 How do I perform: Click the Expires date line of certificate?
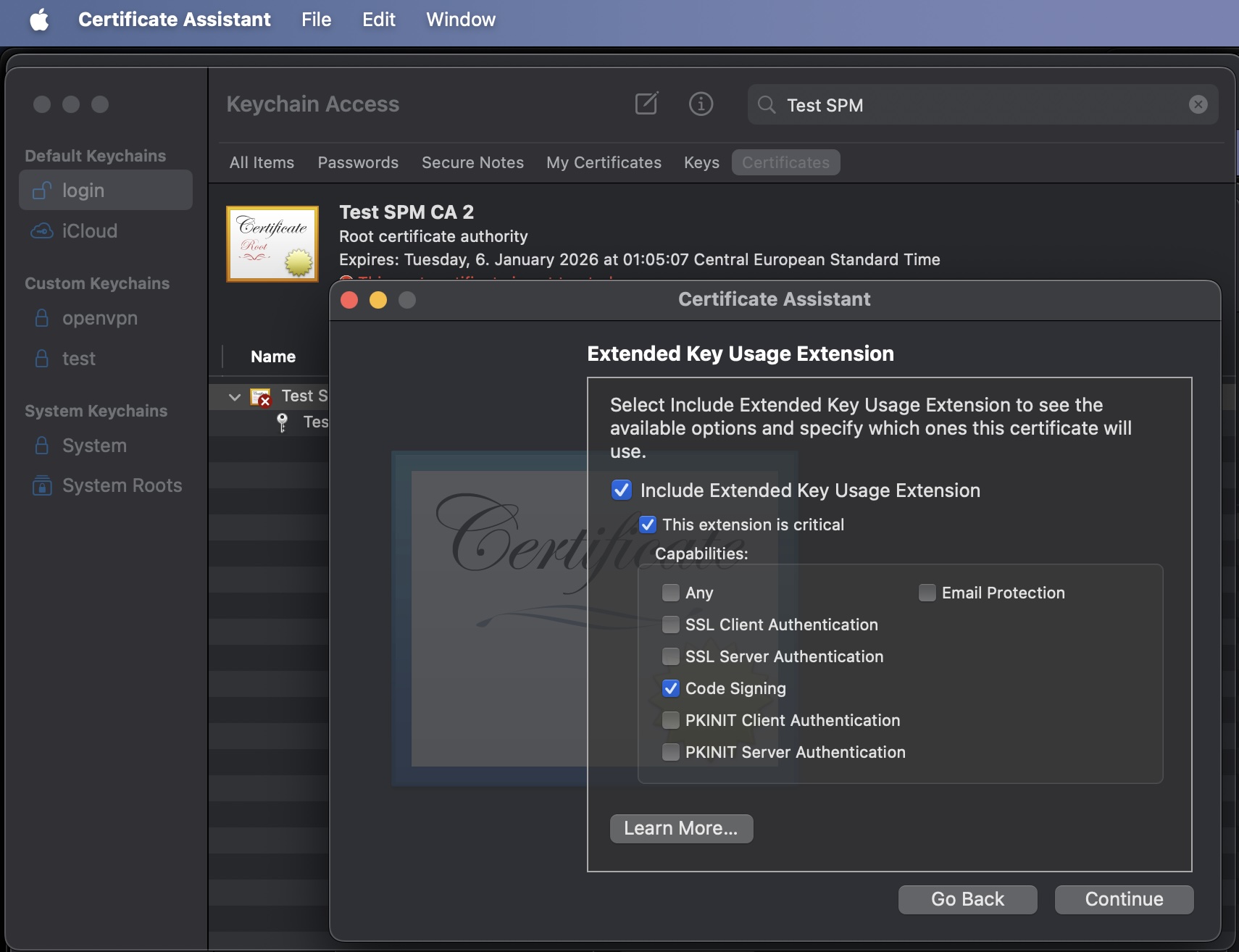(x=640, y=259)
